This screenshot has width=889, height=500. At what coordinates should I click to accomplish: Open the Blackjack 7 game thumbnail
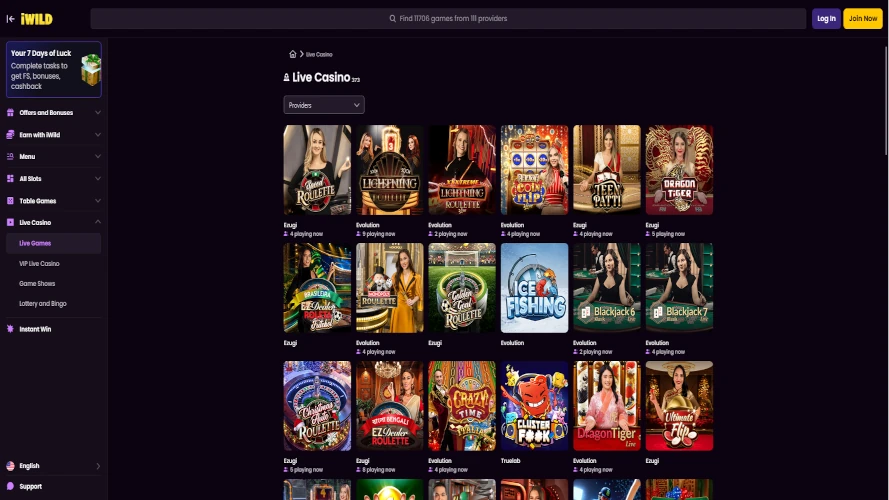point(679,288)
